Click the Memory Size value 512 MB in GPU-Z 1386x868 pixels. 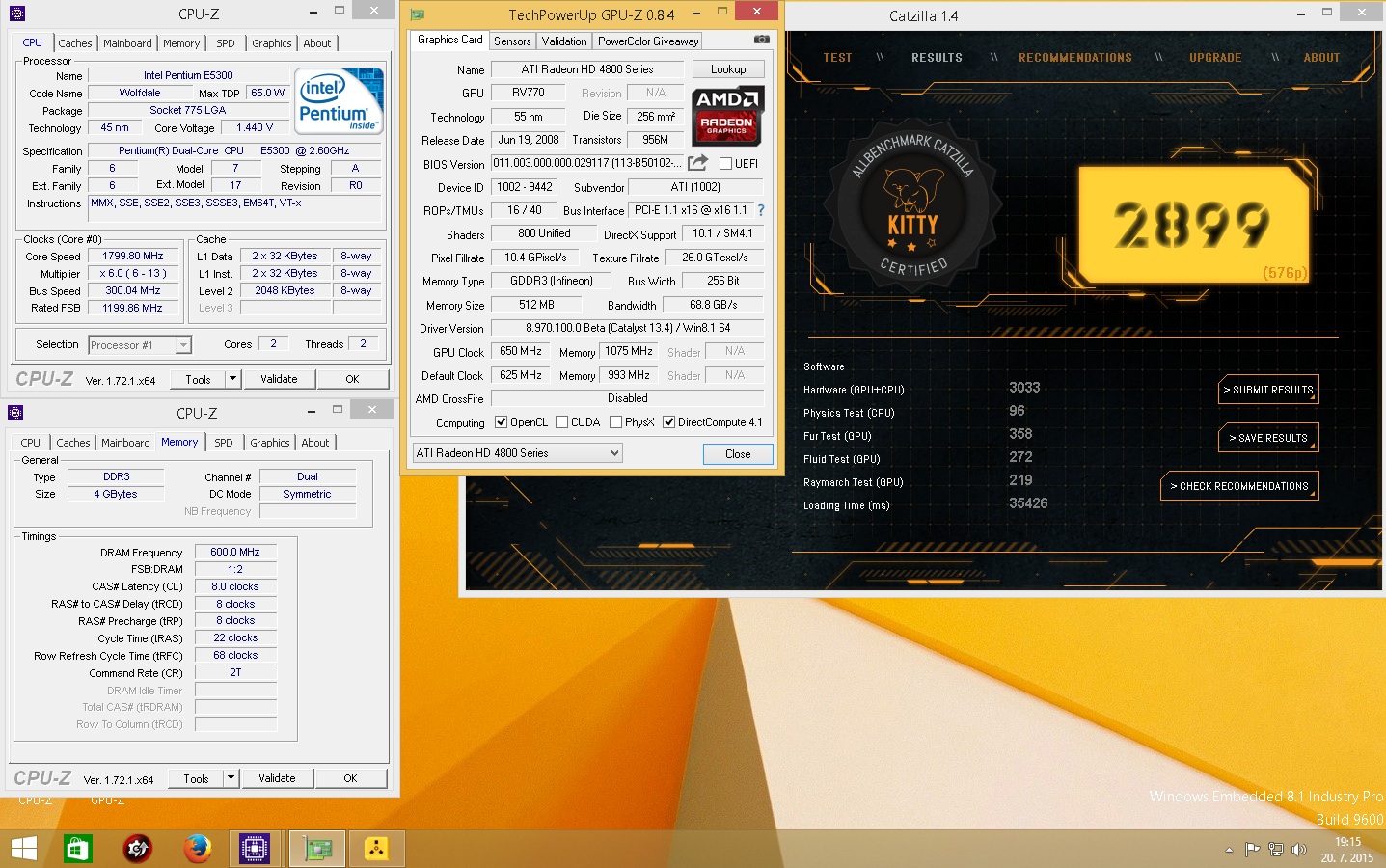536,305
